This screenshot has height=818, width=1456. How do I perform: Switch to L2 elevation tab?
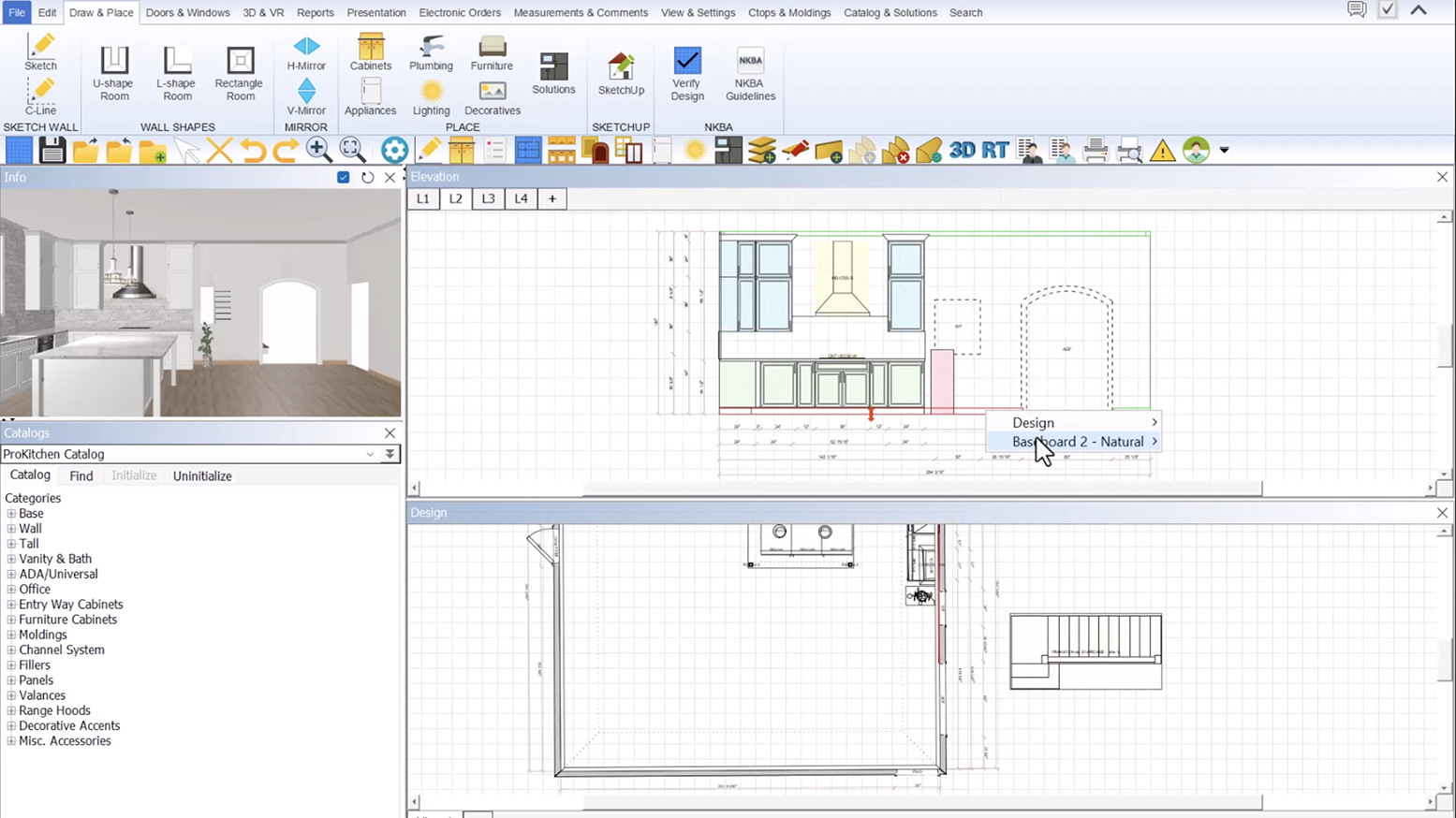pyautogui.click(x=455, y=198)
